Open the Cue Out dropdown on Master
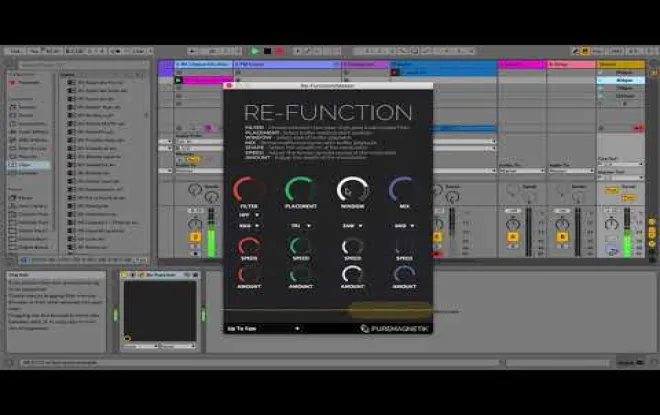 click(620, 164)
